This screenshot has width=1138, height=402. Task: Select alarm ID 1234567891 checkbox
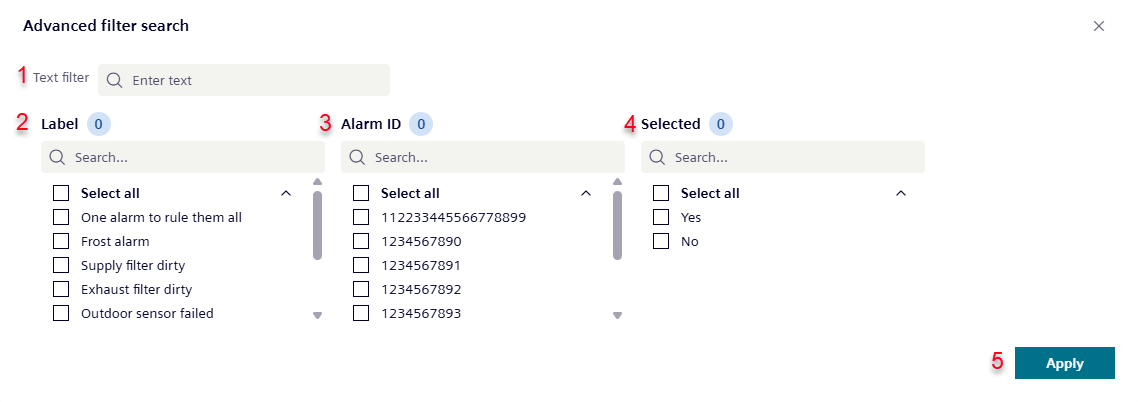[x=361, y=265]
